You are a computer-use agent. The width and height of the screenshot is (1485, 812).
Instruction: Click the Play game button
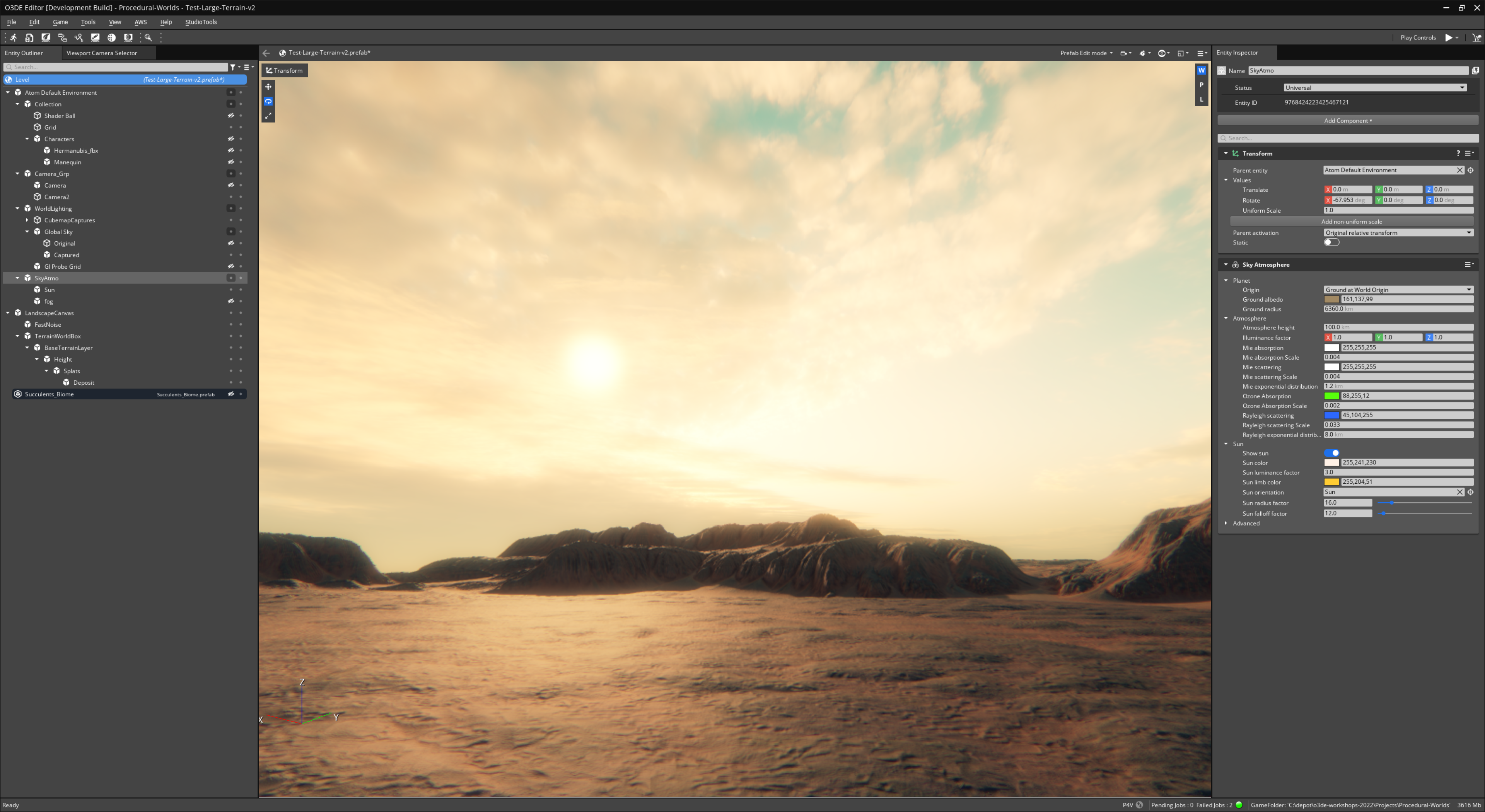(1448, 38)
